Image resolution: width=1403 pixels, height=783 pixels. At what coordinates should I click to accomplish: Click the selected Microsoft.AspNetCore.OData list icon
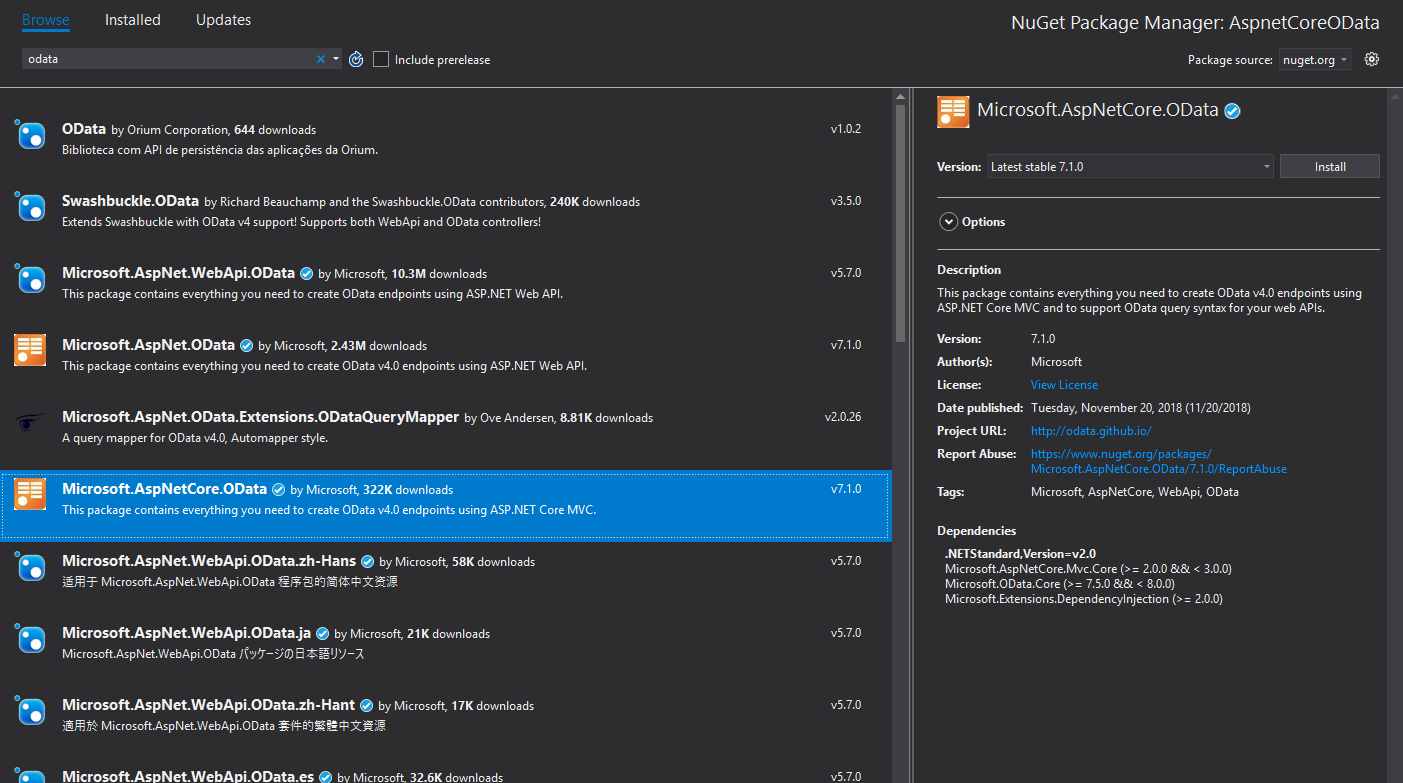click(30, 494)
